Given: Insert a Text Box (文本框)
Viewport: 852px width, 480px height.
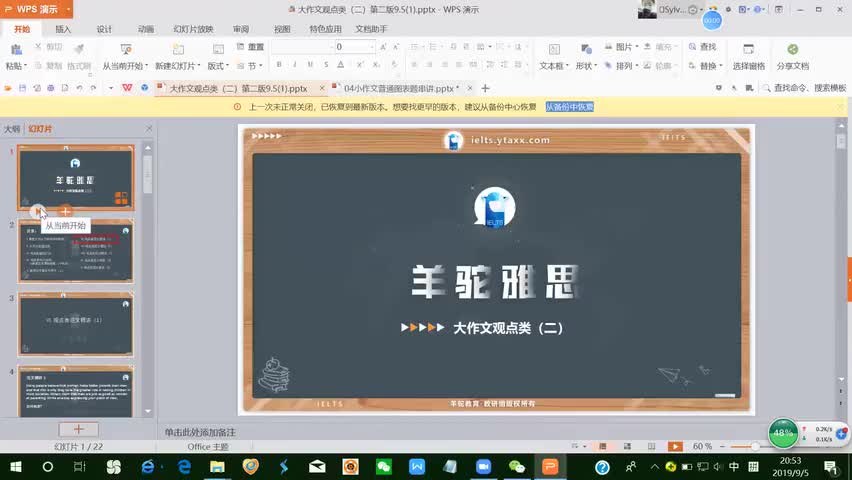Looking at the screenshot, I should tap(554, 57).
